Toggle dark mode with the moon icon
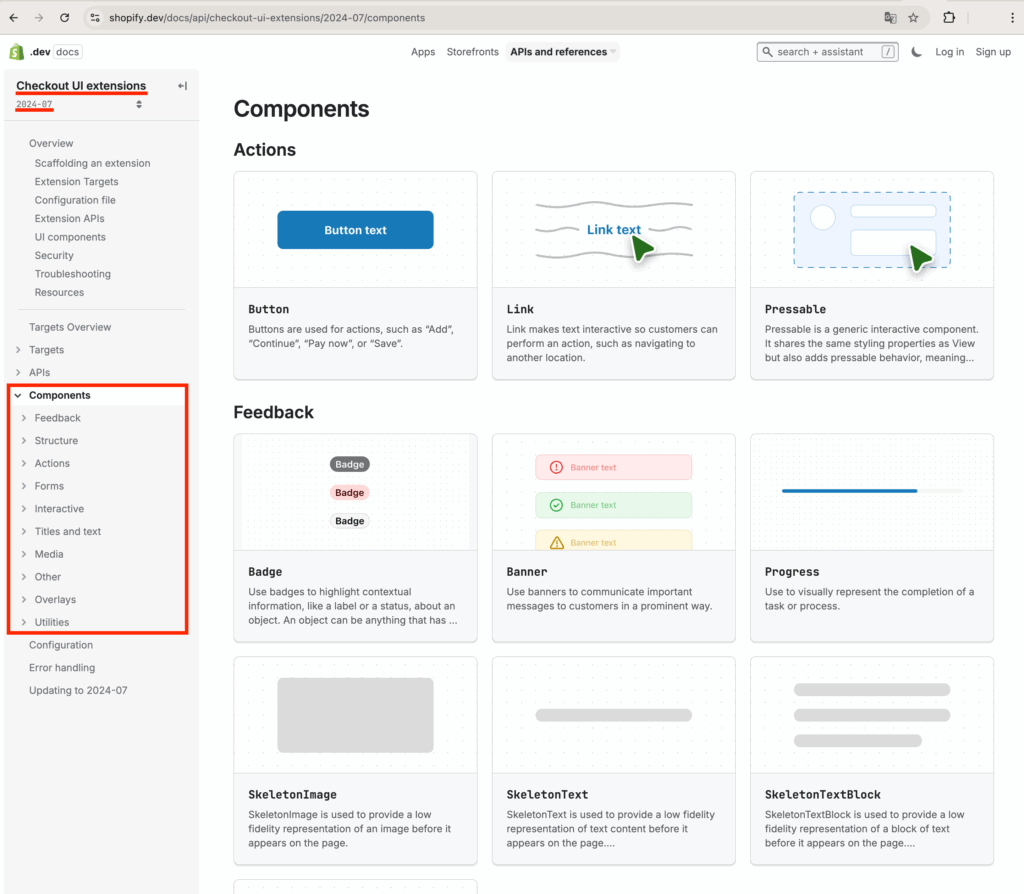The width and height of the screenshot is (1024, 894). (x=917, y=52)
